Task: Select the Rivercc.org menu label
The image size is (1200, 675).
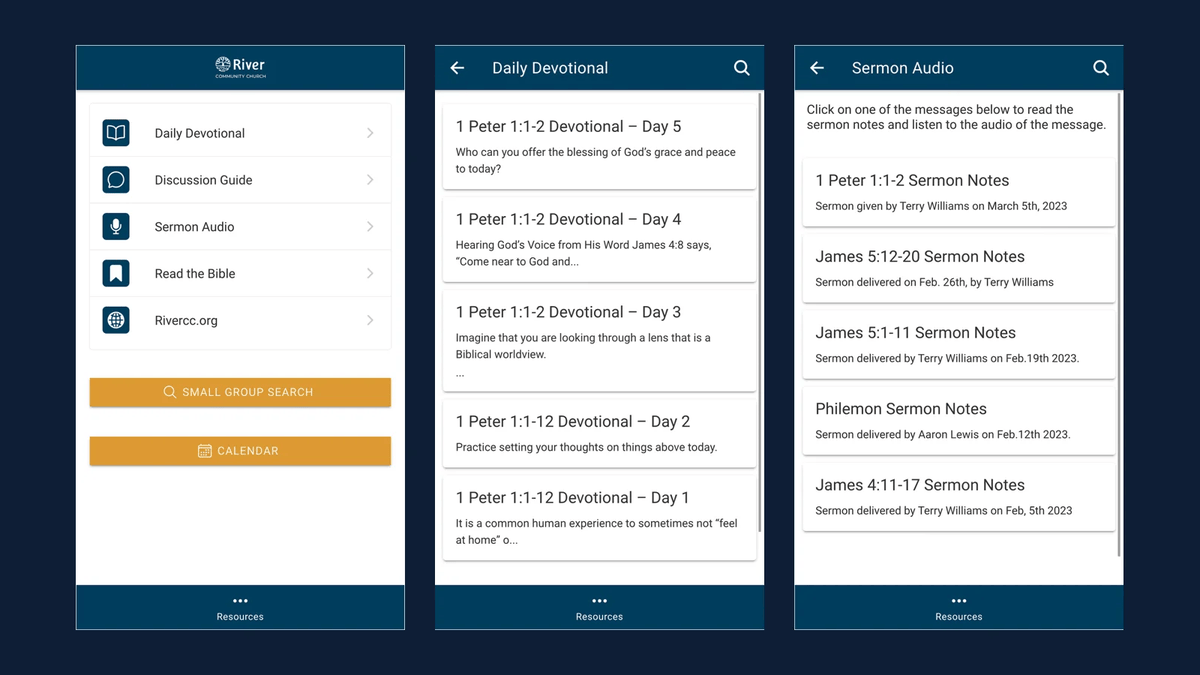Action: pyautogui.click(x=186, y=321)
